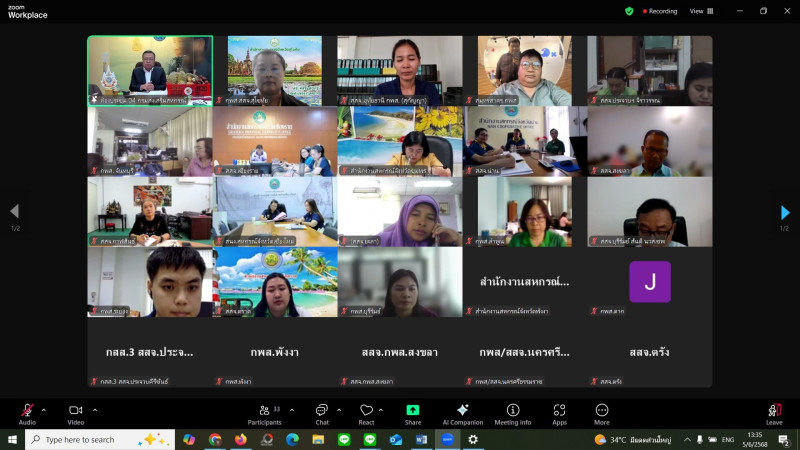The width and height of the screenshot is (800, 450).
Task: Select the purple J avatar participant tile
Action: (649, 282)
